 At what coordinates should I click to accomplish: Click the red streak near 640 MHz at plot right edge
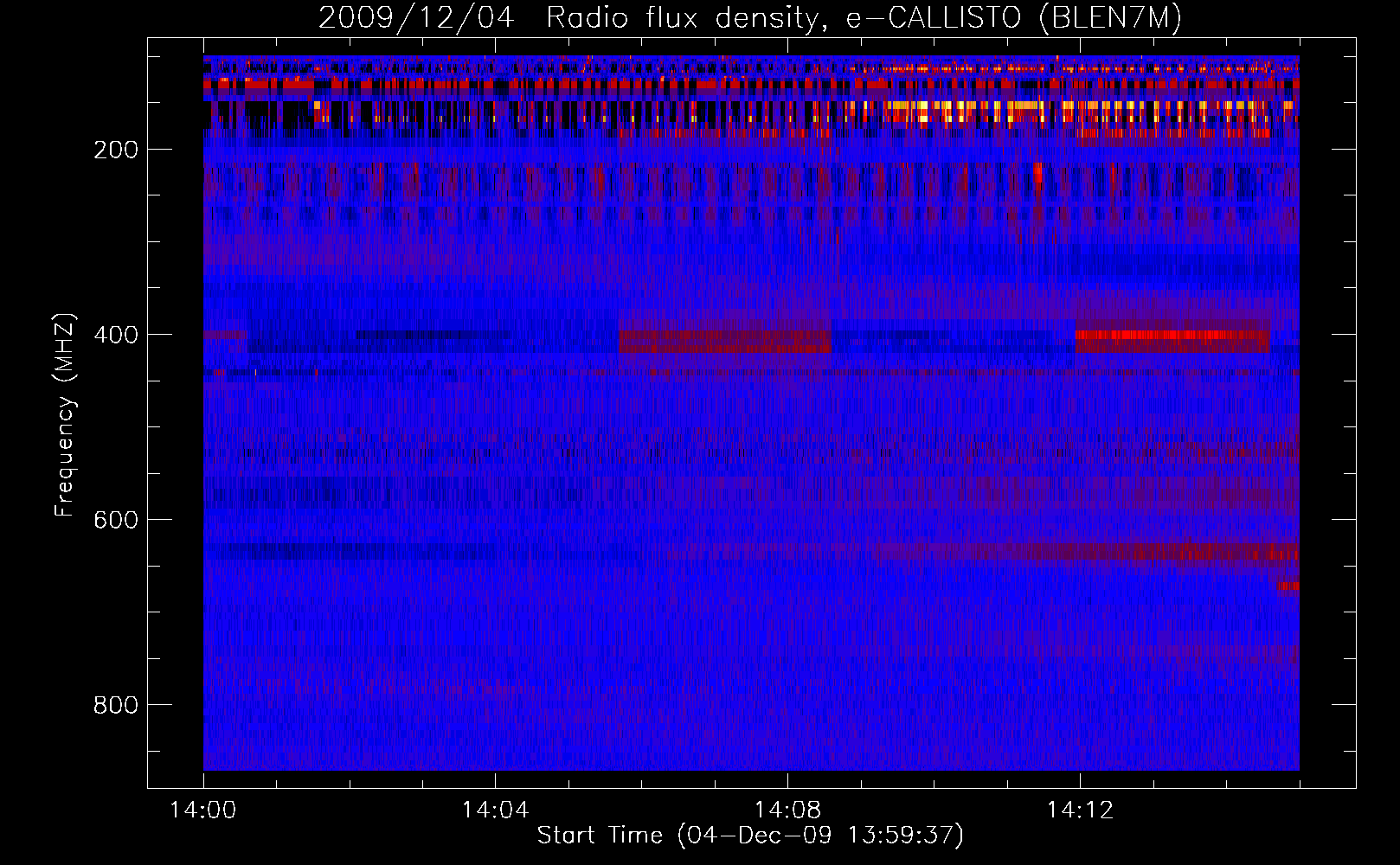1211,552
